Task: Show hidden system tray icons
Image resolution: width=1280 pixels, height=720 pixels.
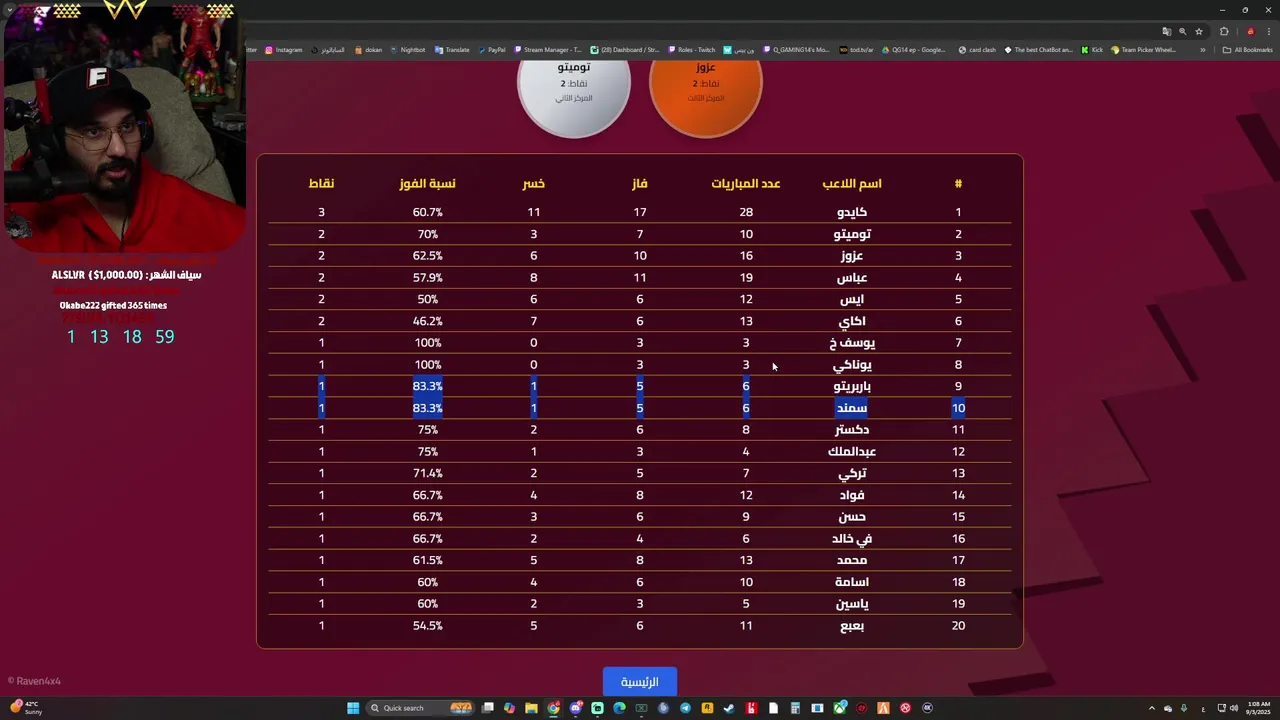Action: [1151, 708]
